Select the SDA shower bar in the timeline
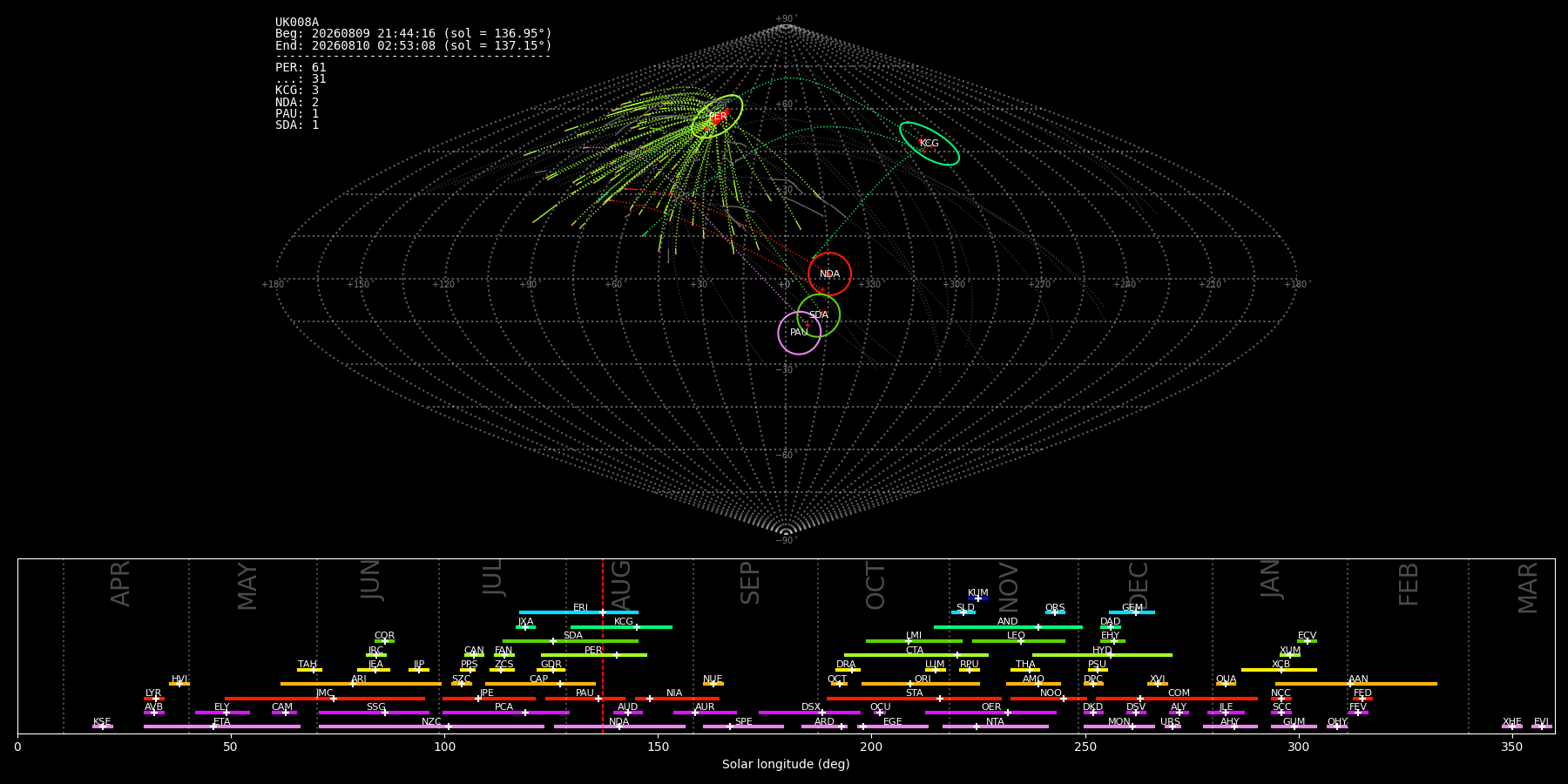1568x784 pixels. 571,641
